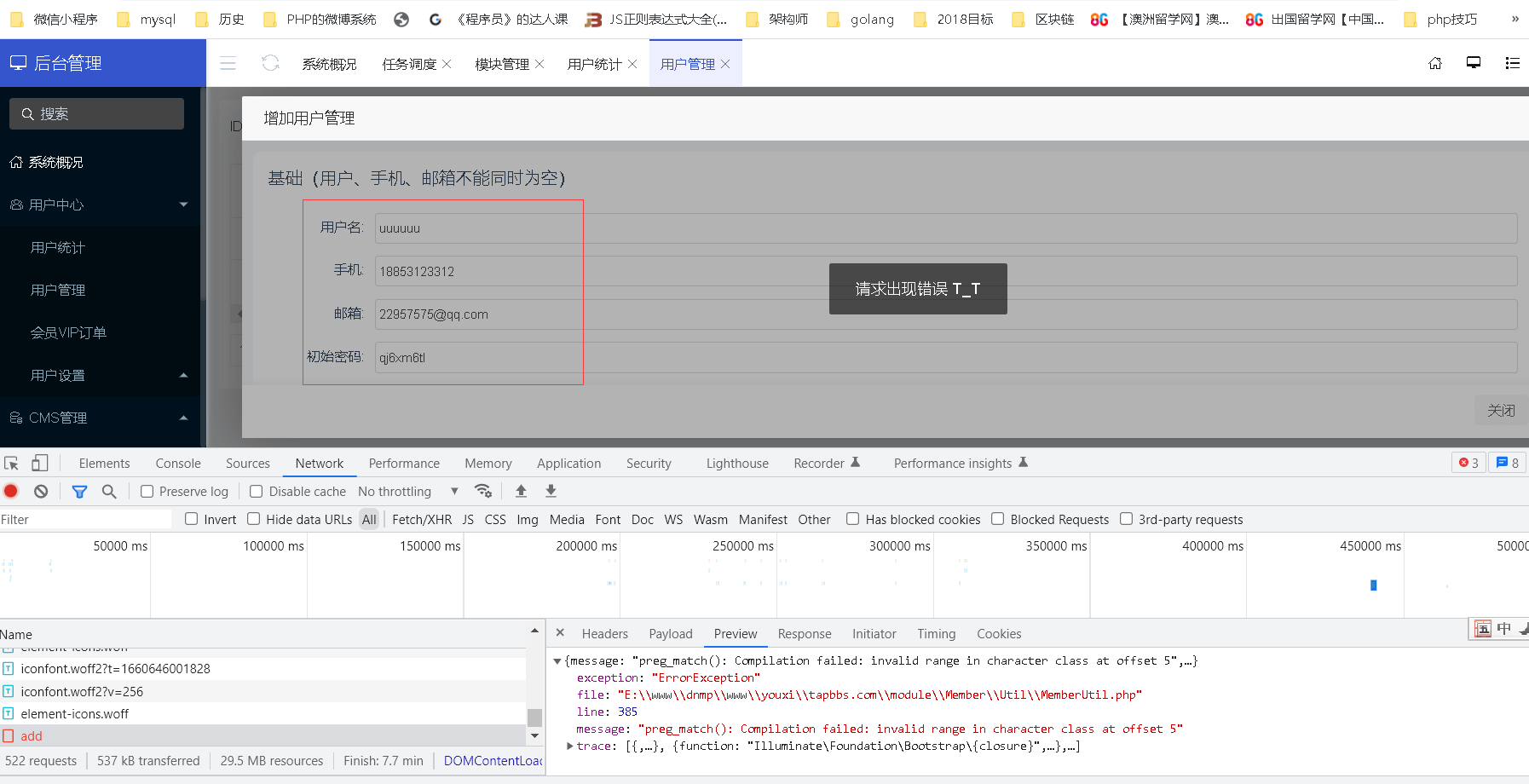Click DevTools inspect element icon
1529x784 pixels.
point(12,463)
